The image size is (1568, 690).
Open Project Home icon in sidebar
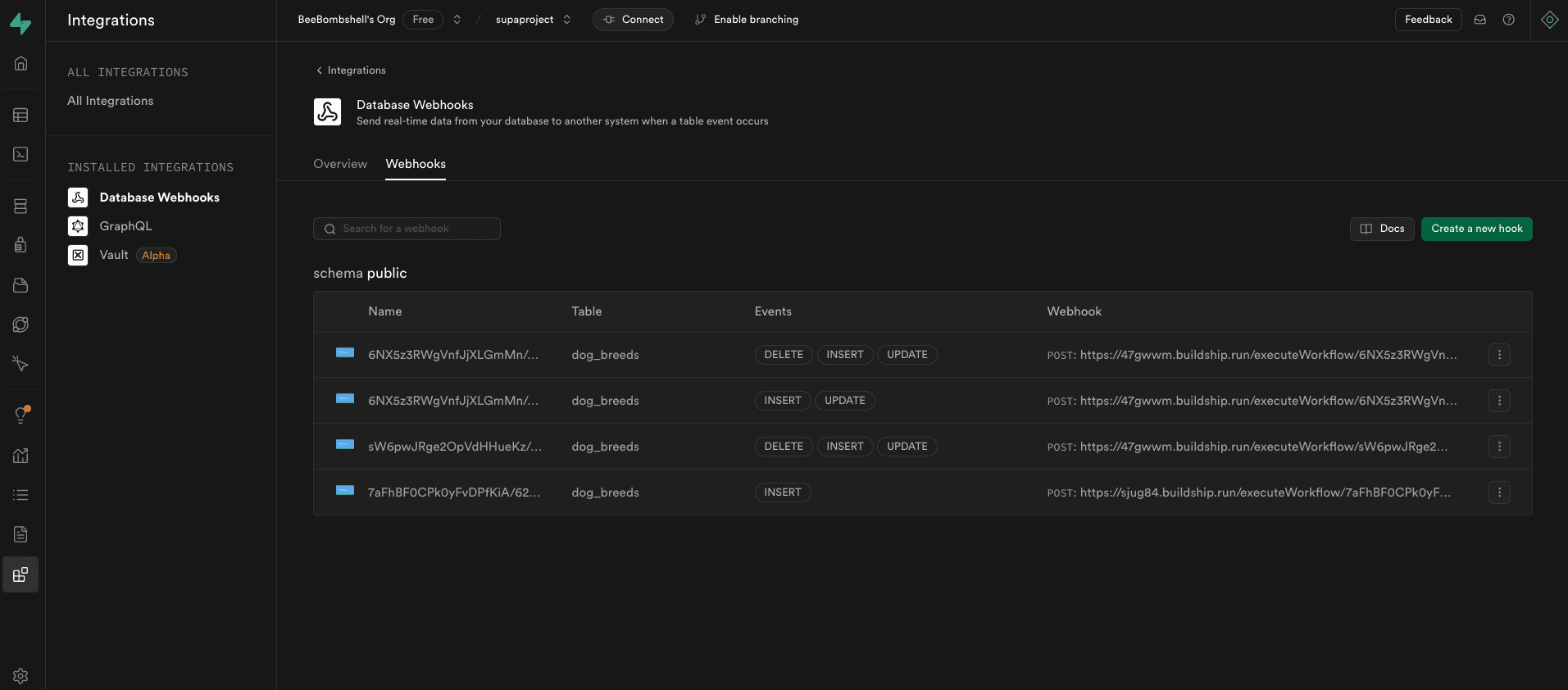click(21, 63)
